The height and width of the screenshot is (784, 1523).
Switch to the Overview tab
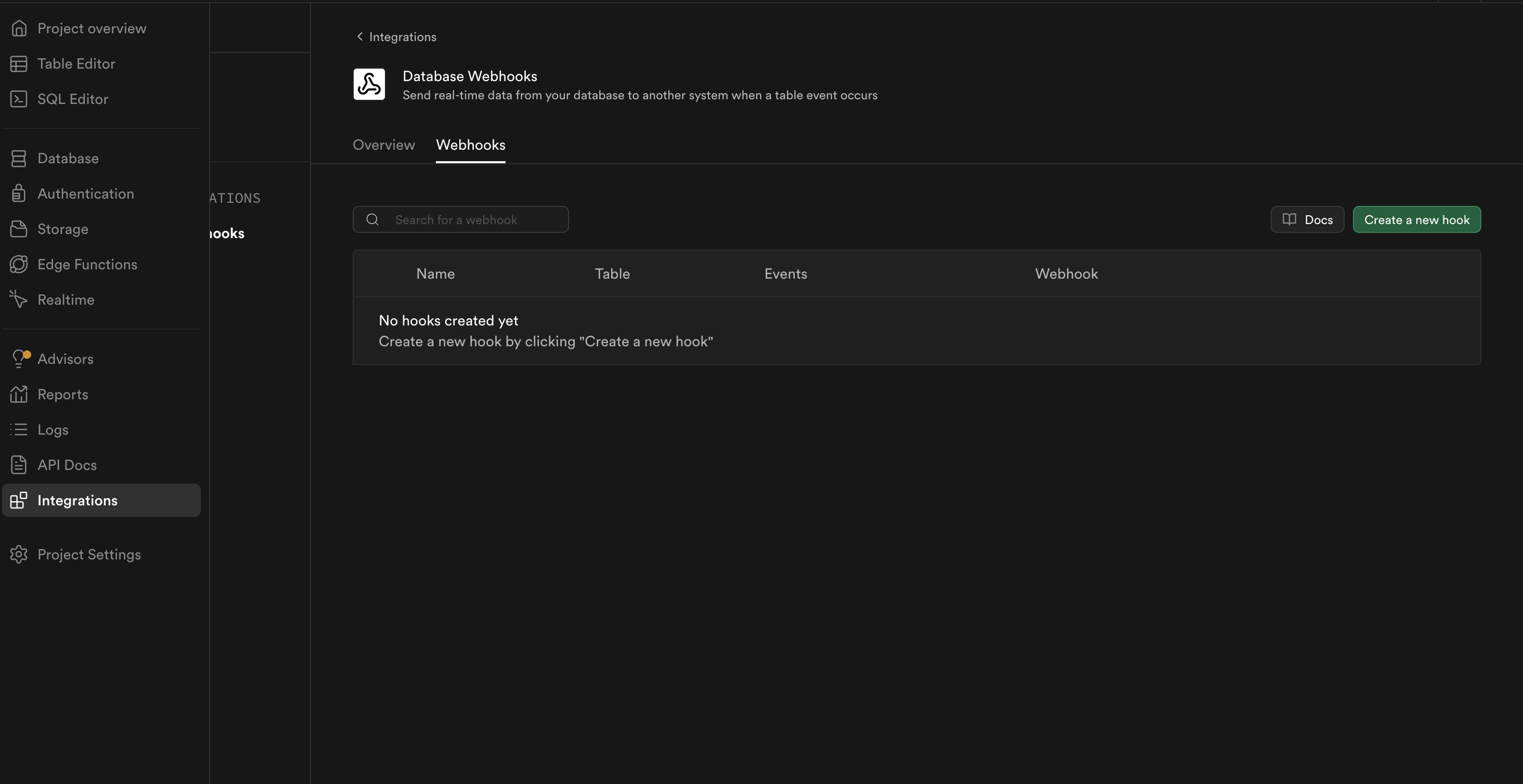point(384,145)
